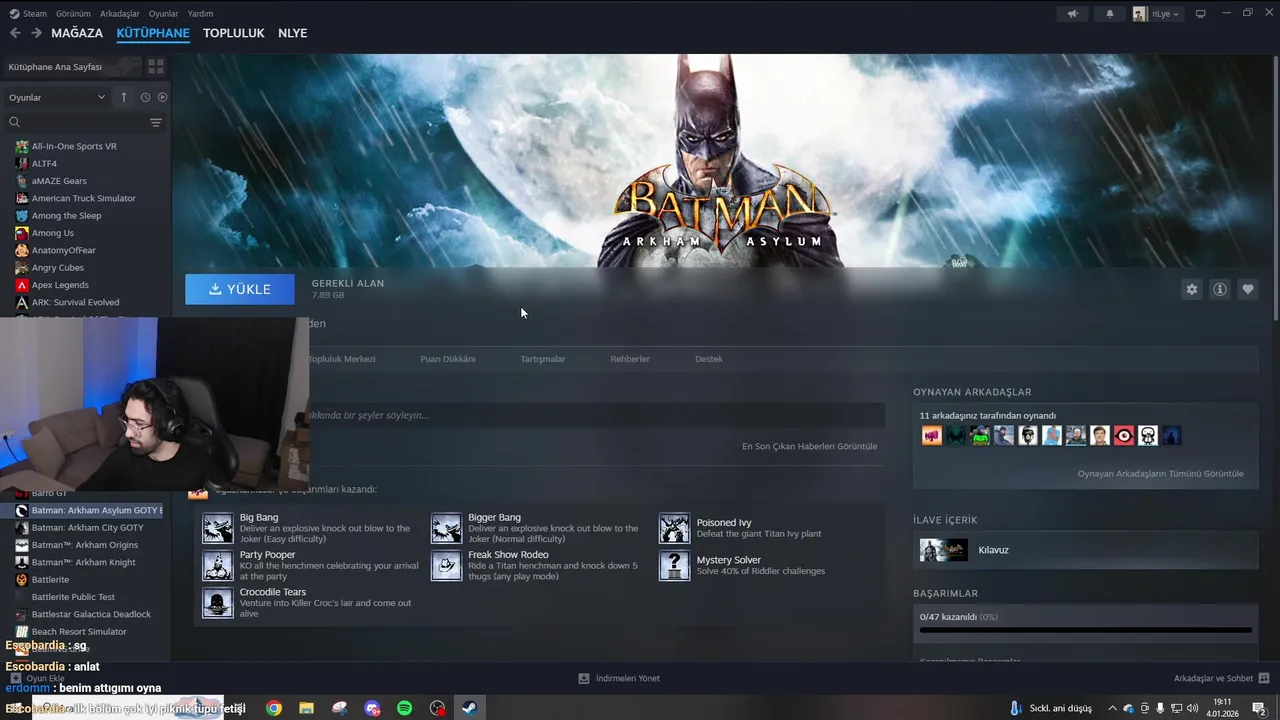Switch to the TOPLULUK tab
This screenshot has height=720, width=1280.
[234, 33]
